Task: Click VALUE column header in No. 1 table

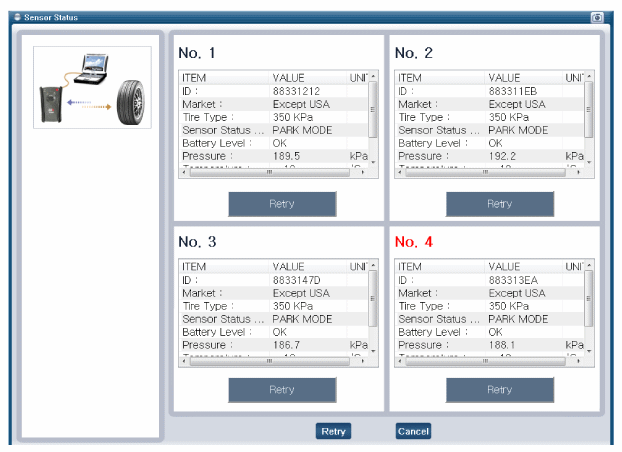Action: coord(308,78)
